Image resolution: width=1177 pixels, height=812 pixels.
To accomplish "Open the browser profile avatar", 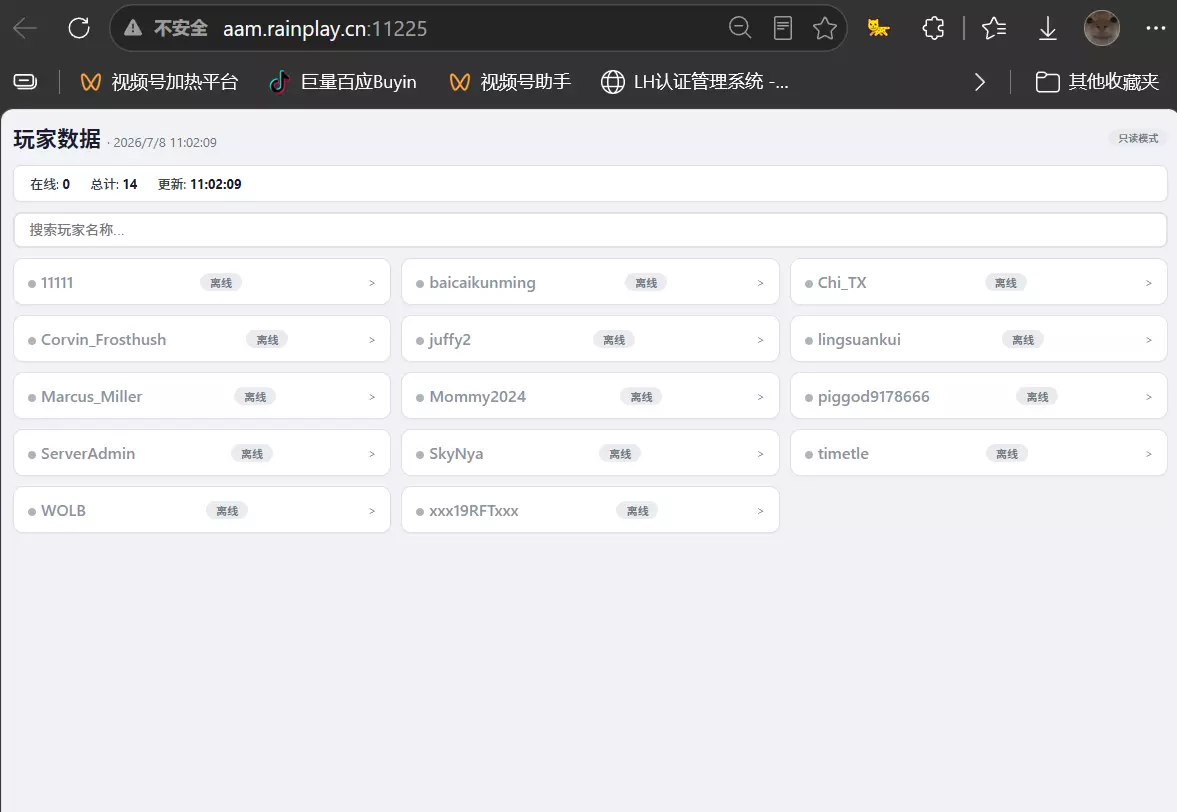I will click(x=1102, y=29).
